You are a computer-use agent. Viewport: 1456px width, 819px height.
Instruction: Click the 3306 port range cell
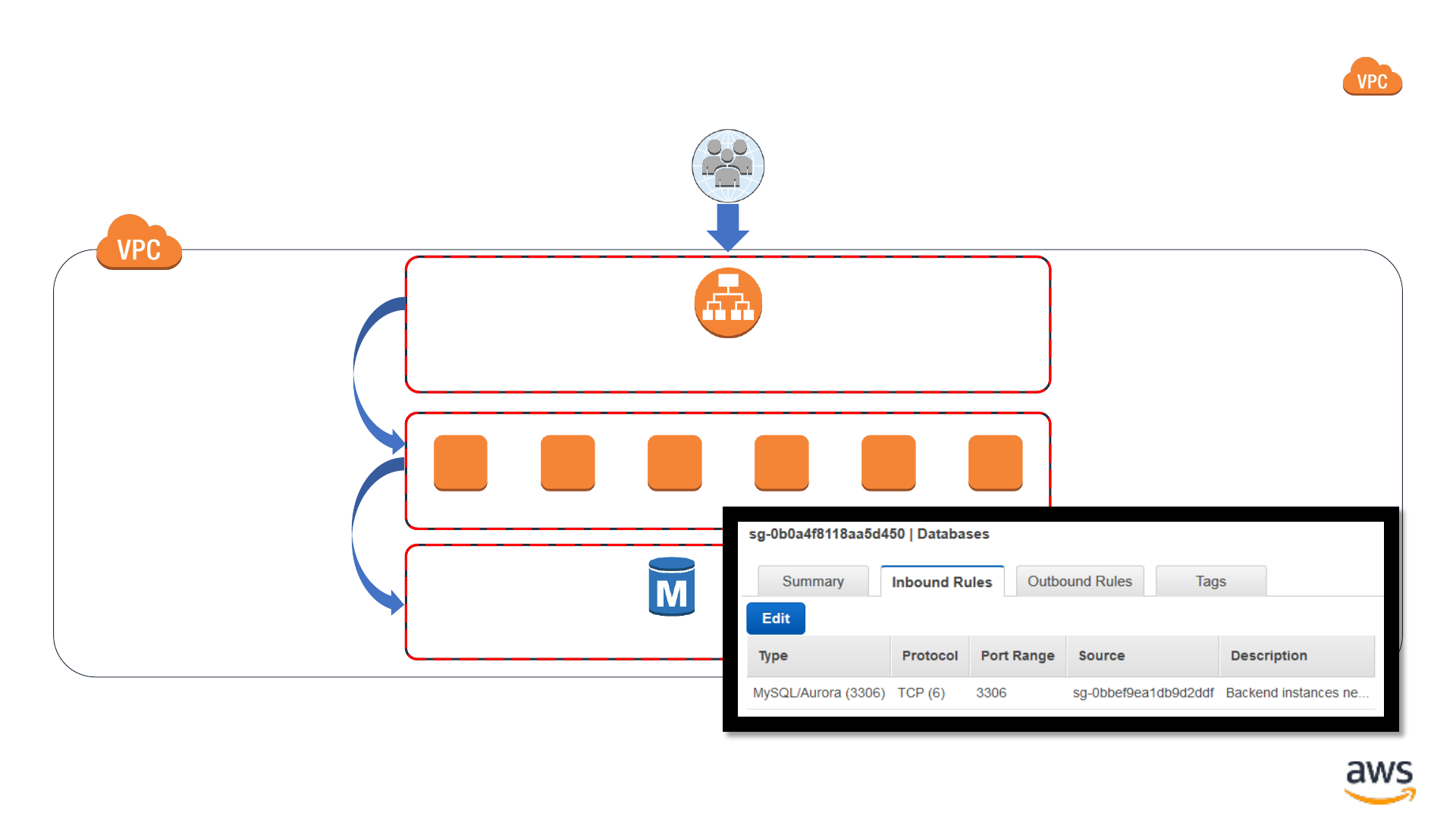coord(991,692)
